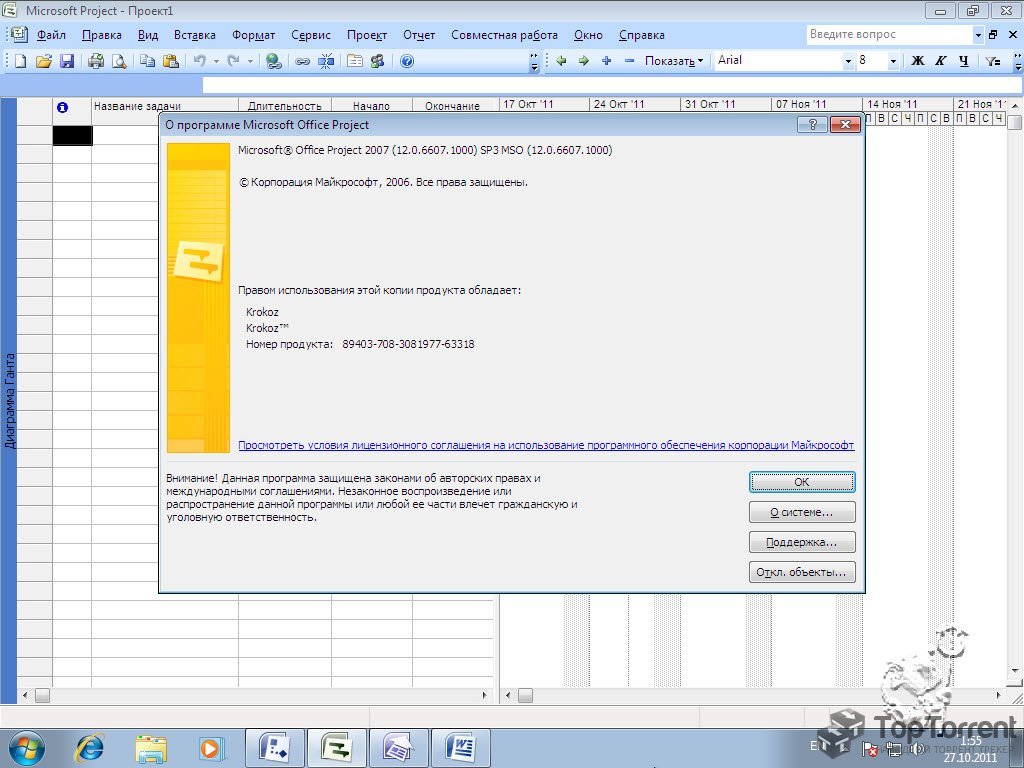1024x768 pixels.
Task: Expand formatting toolbar options chevron at far right
Action: [x=1017, y=61]
